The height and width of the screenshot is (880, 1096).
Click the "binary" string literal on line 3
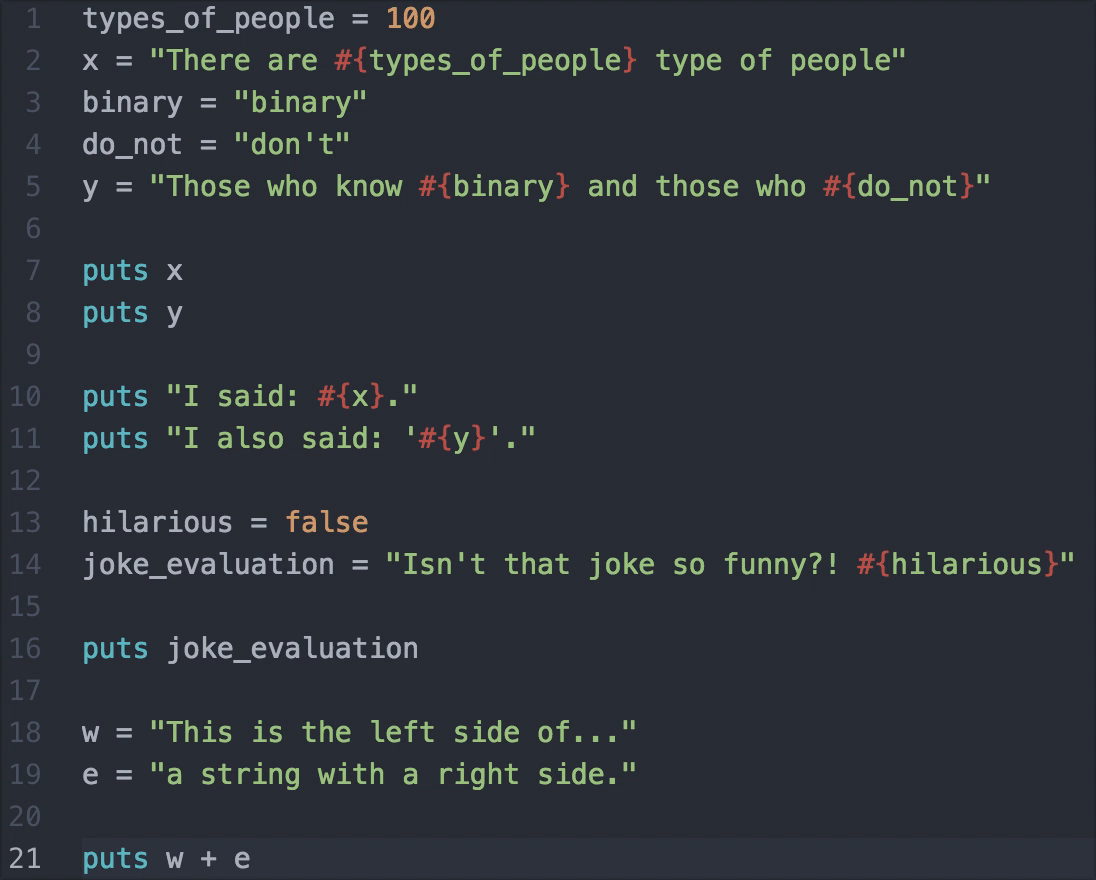(300, 103)
